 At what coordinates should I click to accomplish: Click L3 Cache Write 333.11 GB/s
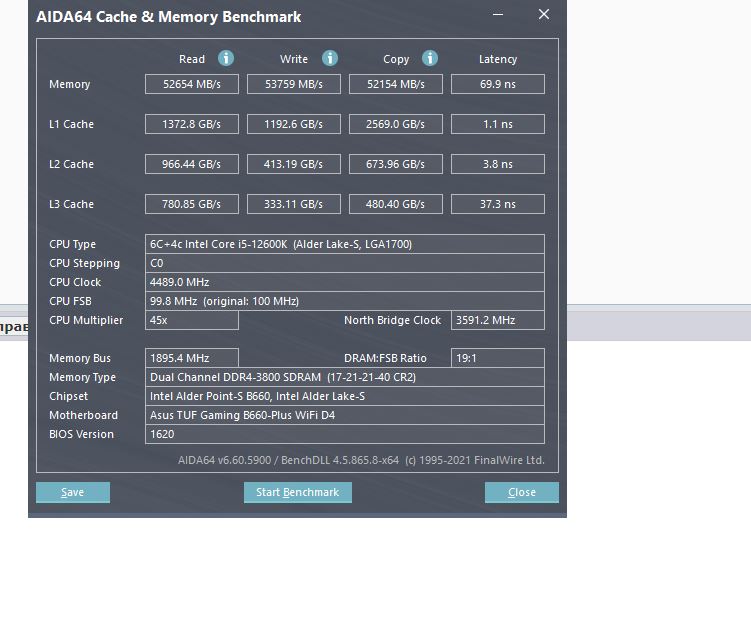pyautogui.click(x=294, y=204)
